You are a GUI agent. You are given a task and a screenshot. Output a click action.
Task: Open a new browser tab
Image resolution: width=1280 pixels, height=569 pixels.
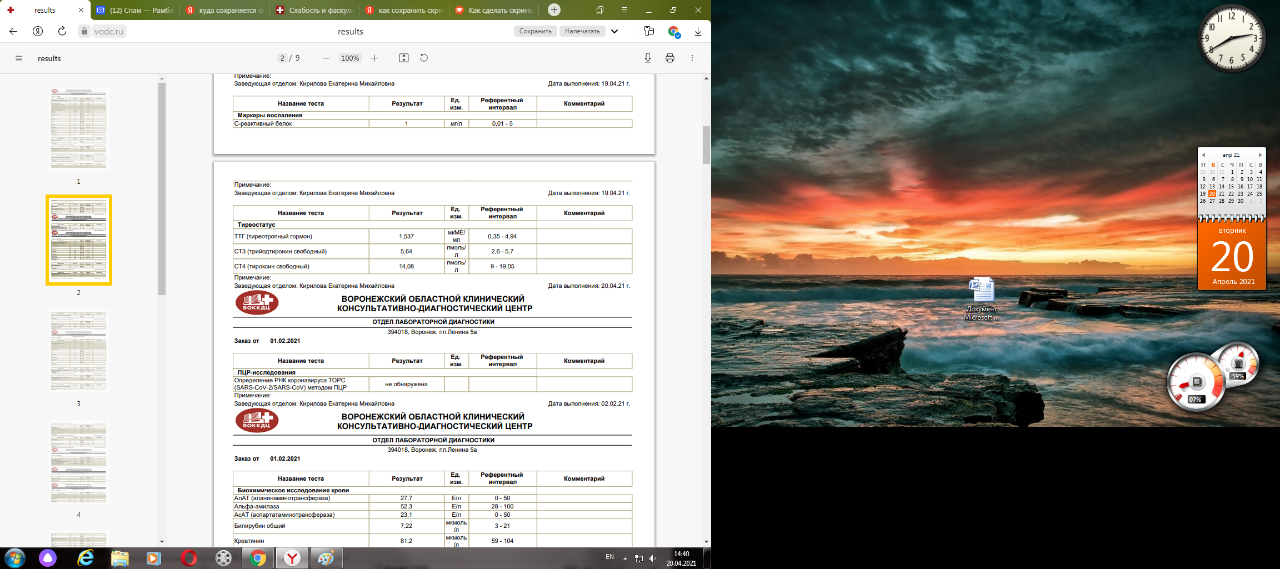554,10
